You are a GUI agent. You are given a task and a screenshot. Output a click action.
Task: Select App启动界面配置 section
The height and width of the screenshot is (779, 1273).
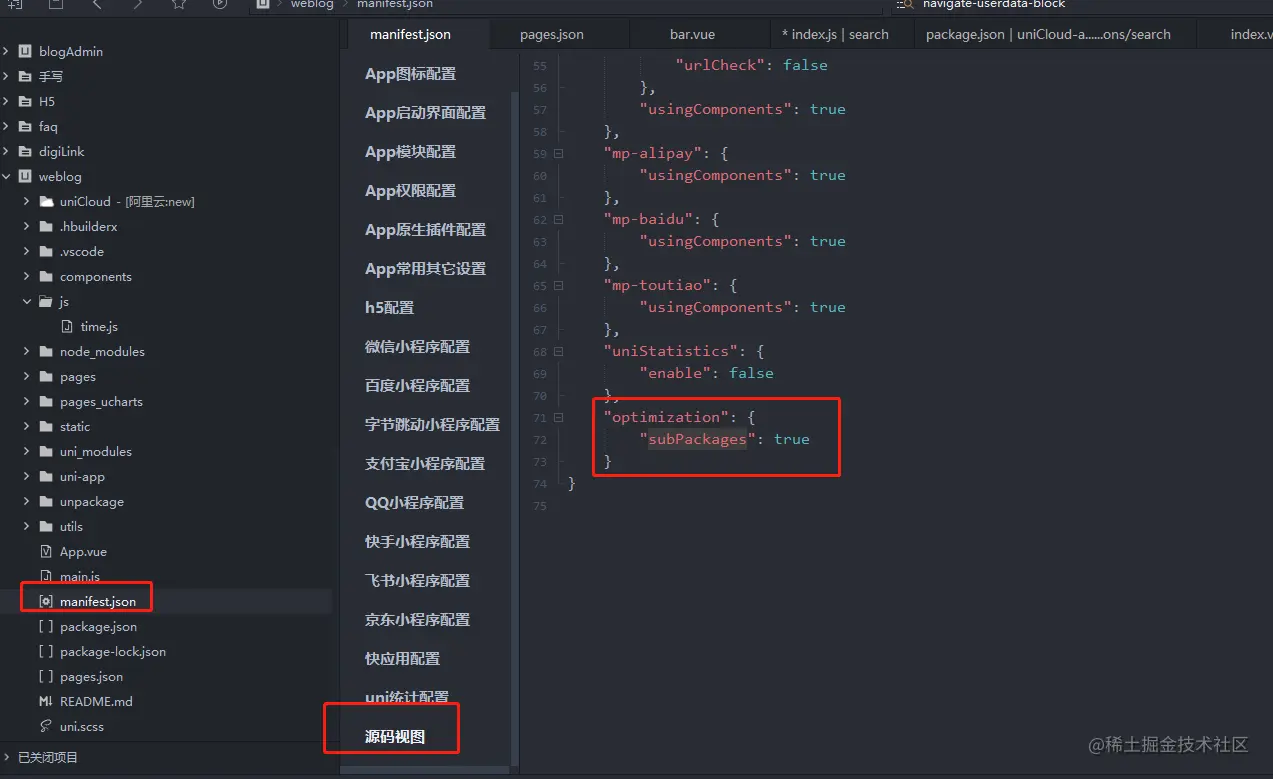425,113
